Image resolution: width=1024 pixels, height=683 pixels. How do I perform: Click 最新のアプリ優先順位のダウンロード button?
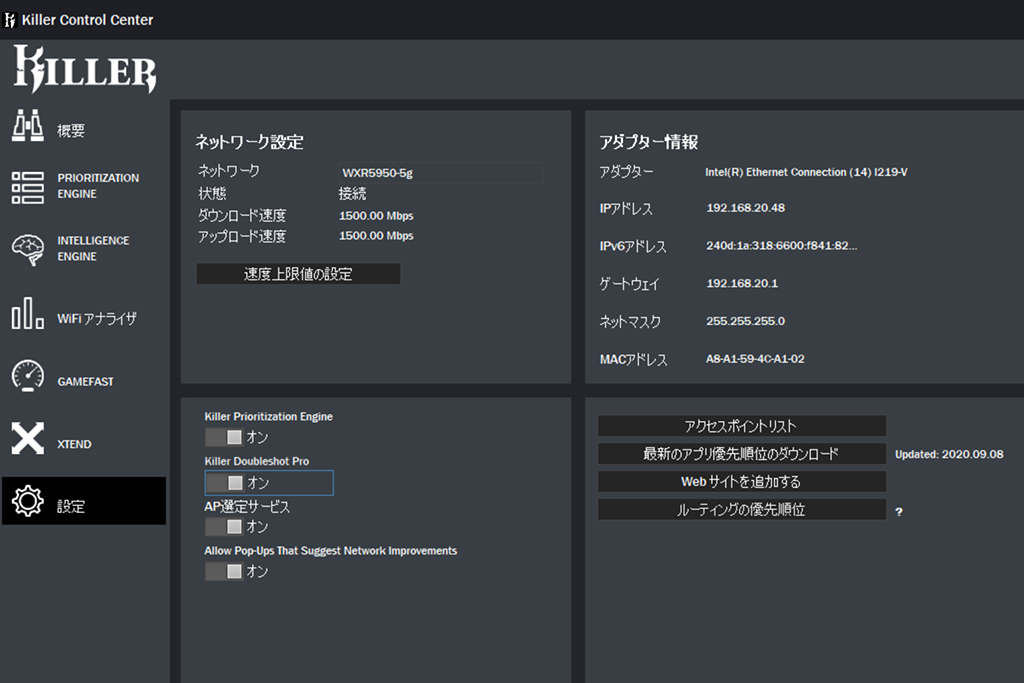(742, 454)
